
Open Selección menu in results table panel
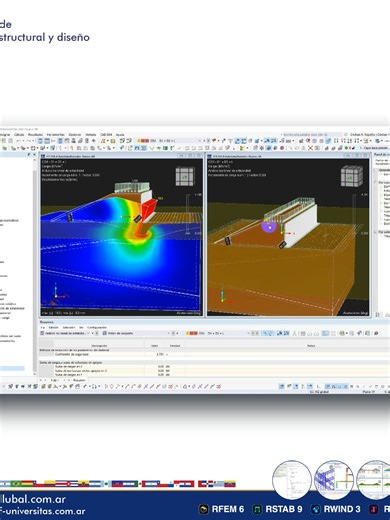point(69,327)
